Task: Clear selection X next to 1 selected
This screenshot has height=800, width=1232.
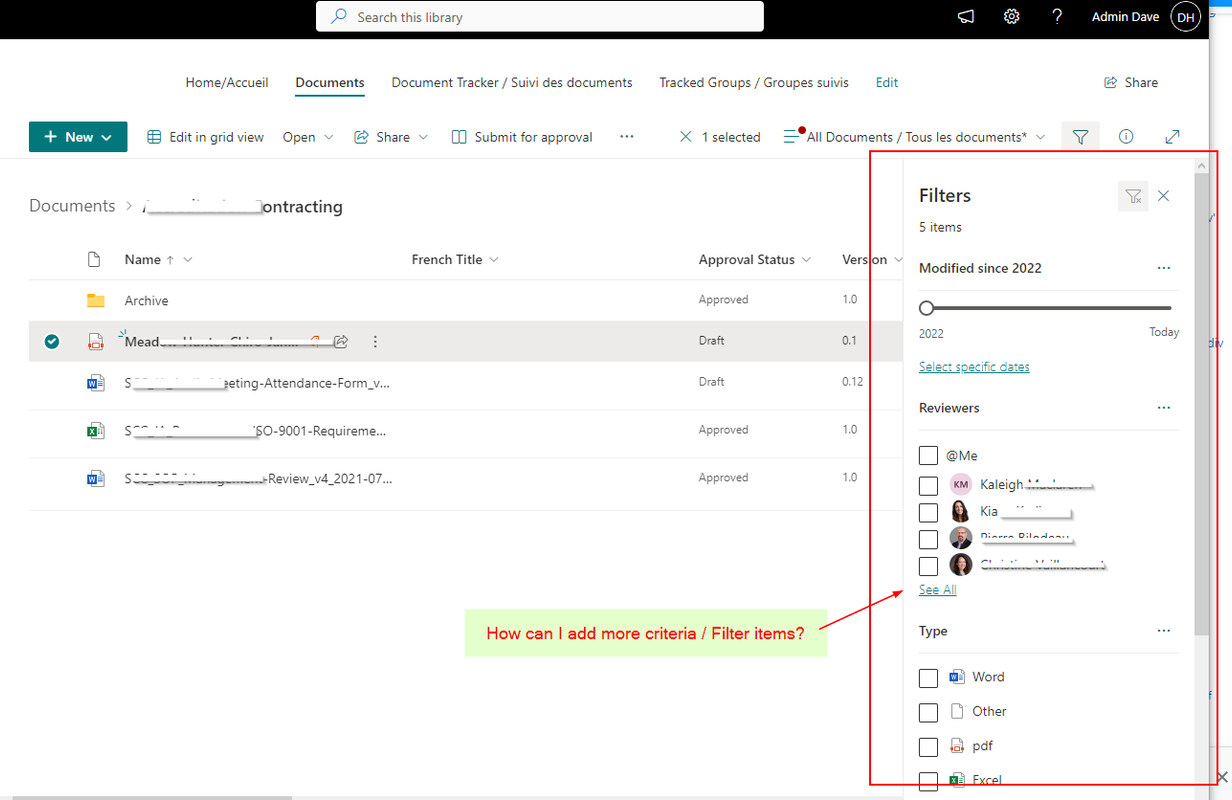Action: click(685, 137)
